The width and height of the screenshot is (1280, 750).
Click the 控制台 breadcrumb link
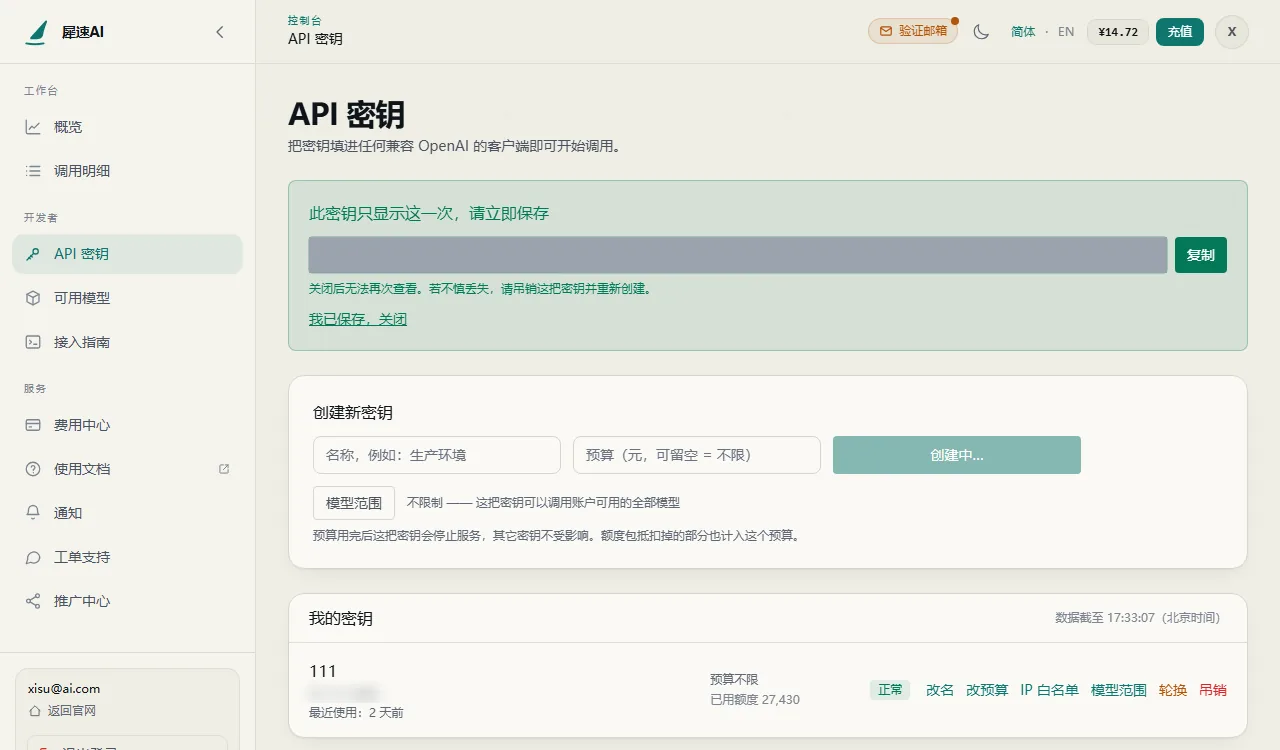[304, 20]
